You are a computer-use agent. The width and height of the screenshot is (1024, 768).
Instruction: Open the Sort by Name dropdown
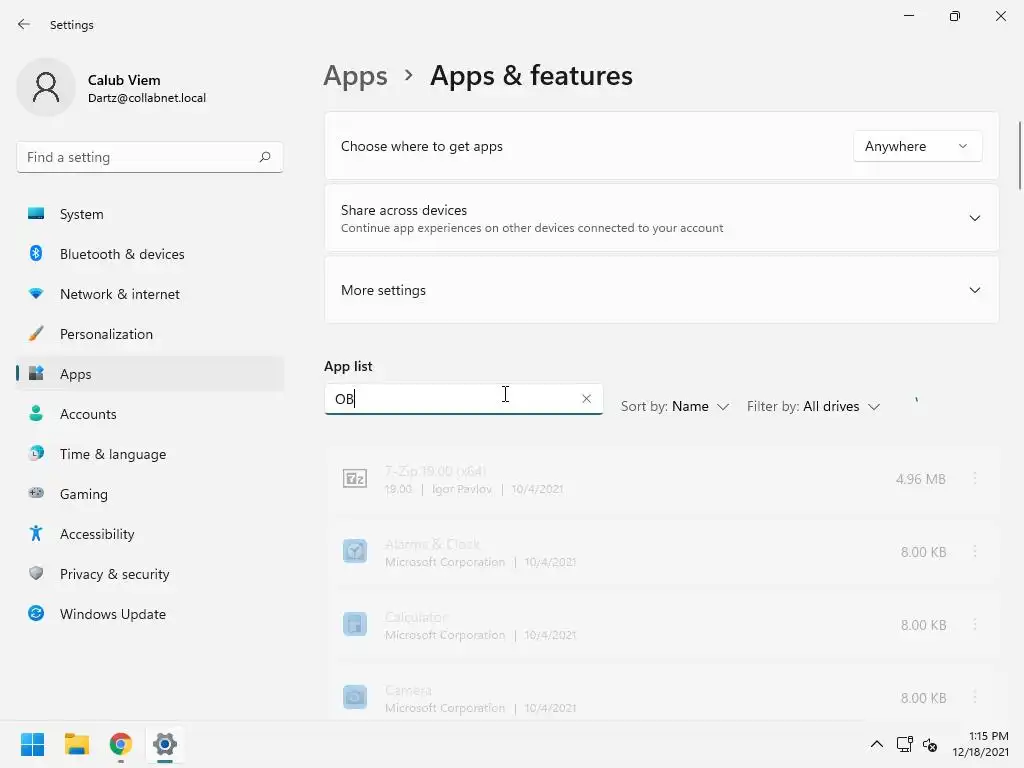[x=675, y=406]
